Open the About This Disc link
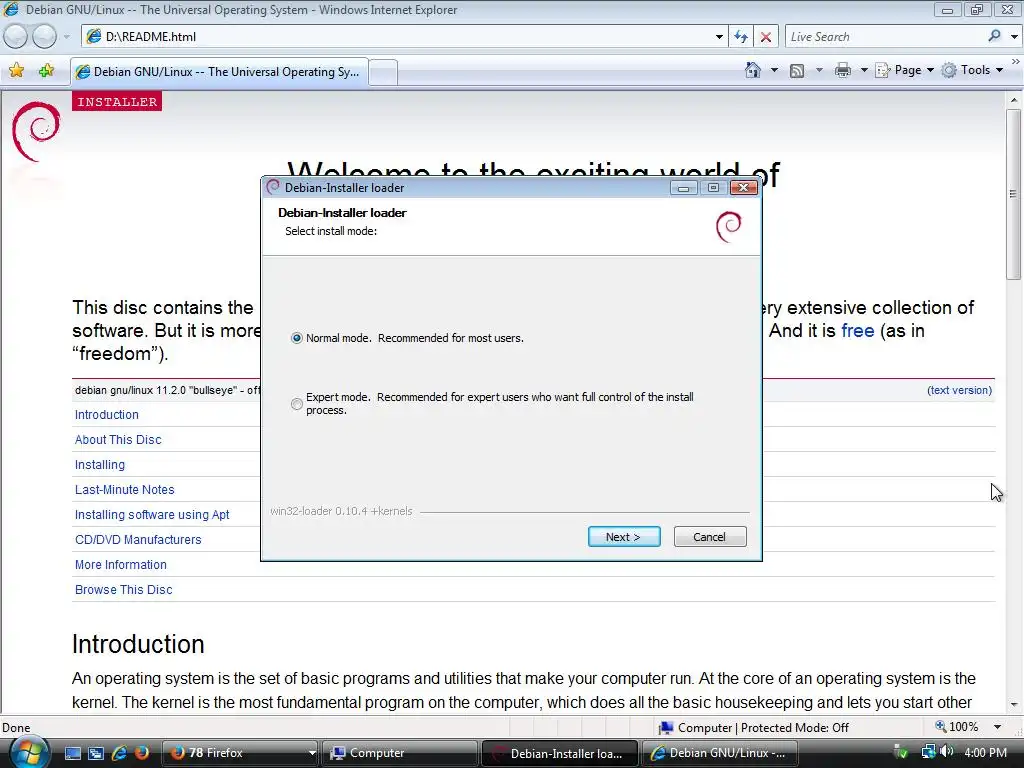Image resolution: width=1024 pixels, height=768 pixels. [x=118, y=440]
